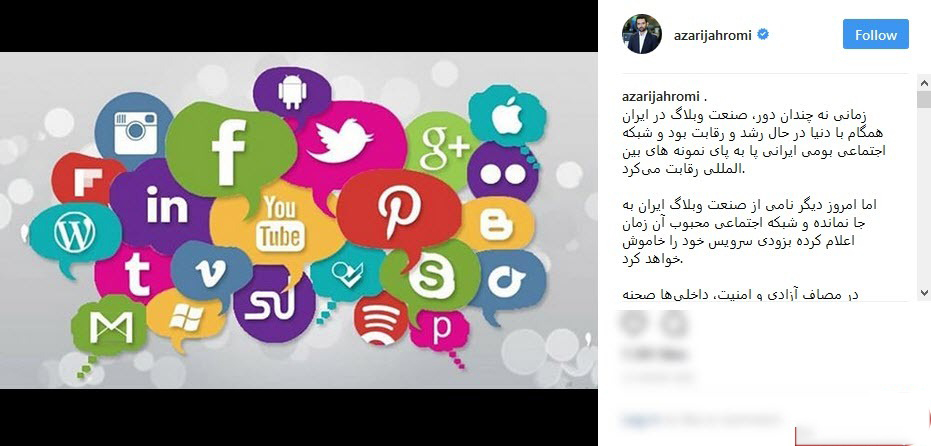
Task: Click the Skype green bubble
Action: point(430,276)
